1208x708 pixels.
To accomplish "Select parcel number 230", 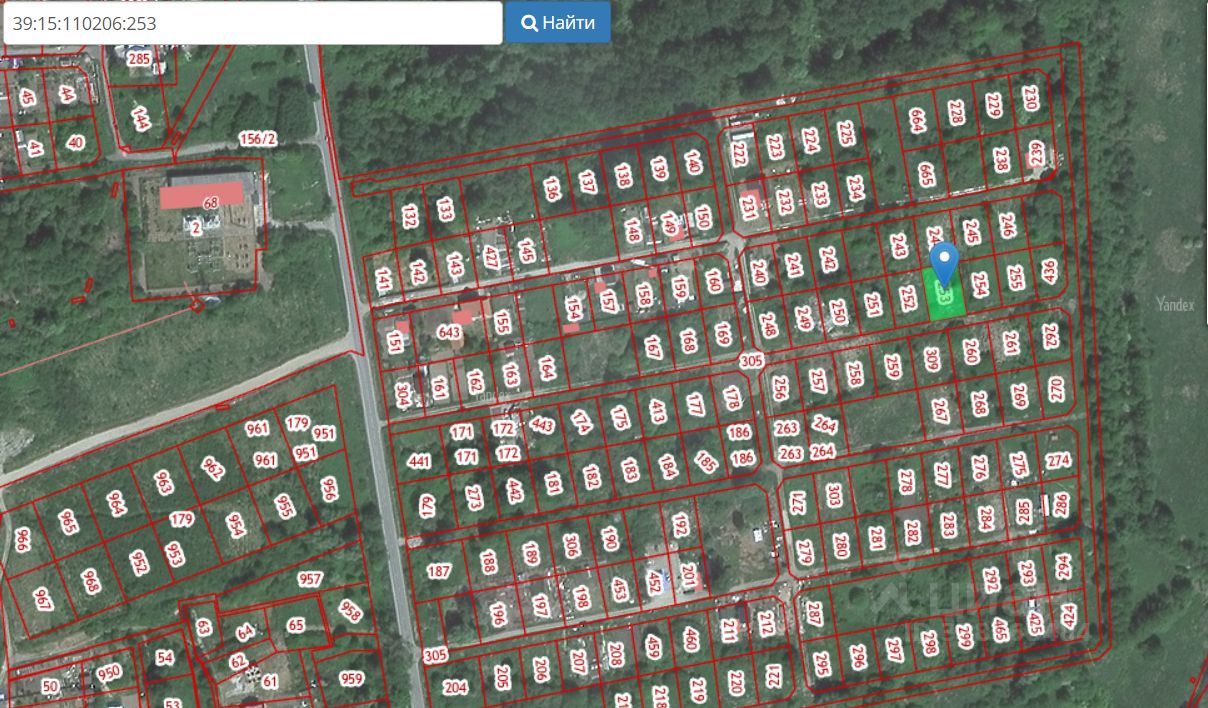I will pos(1030,98).
